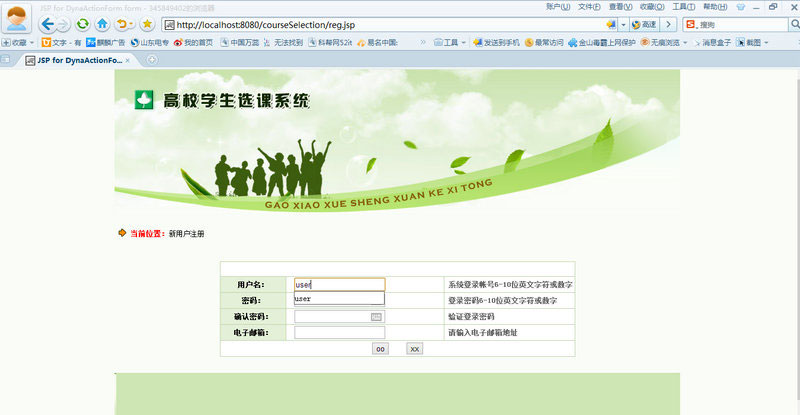
Task: Click the 用户名 input field
Action: [339, 284]
